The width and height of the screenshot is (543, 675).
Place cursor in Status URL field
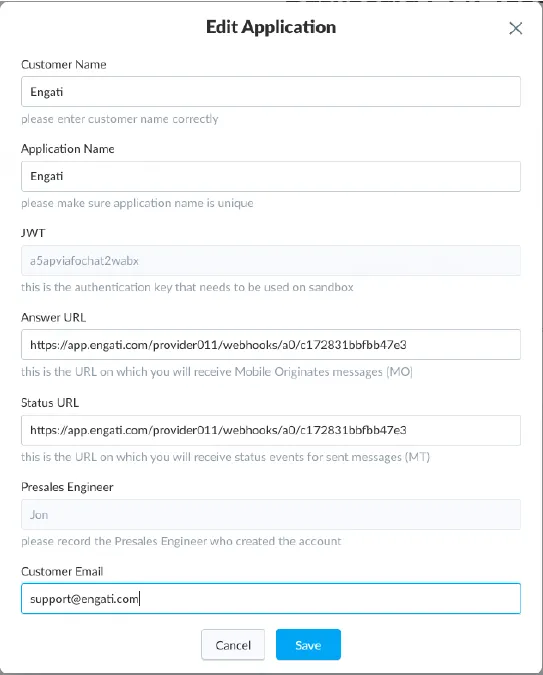pos(271,430)
